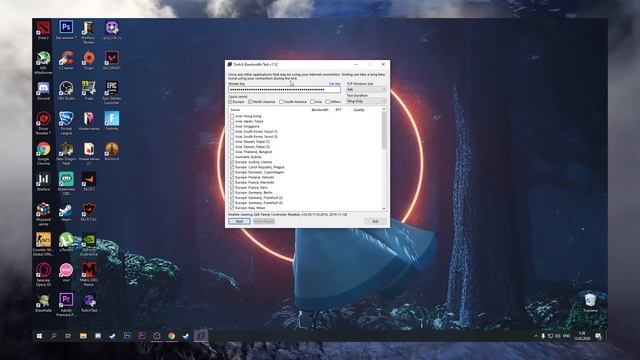Screen dimensions: 640x360
Task: Open the Origin desktop shortcut
Action: click(89, 60)
